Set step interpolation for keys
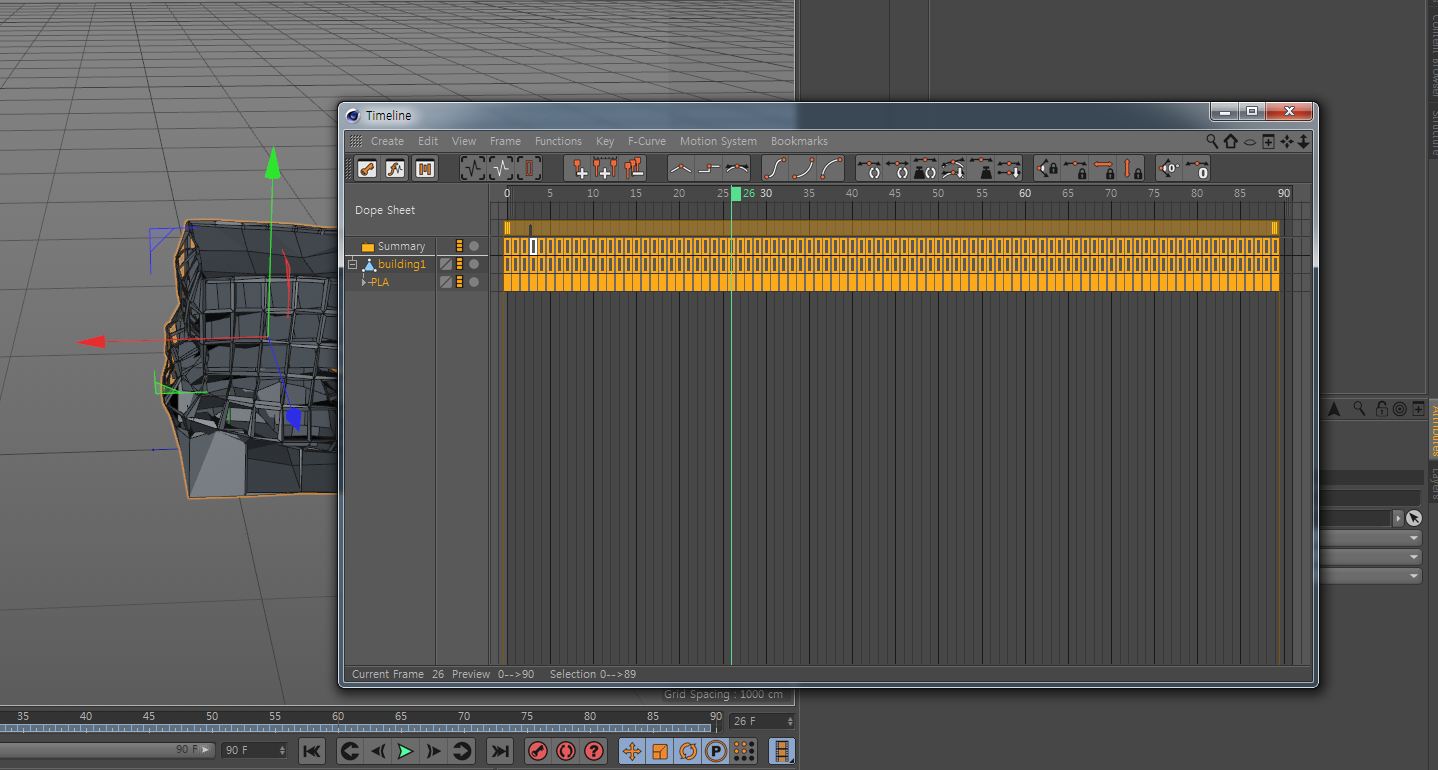 pos(708,169)
